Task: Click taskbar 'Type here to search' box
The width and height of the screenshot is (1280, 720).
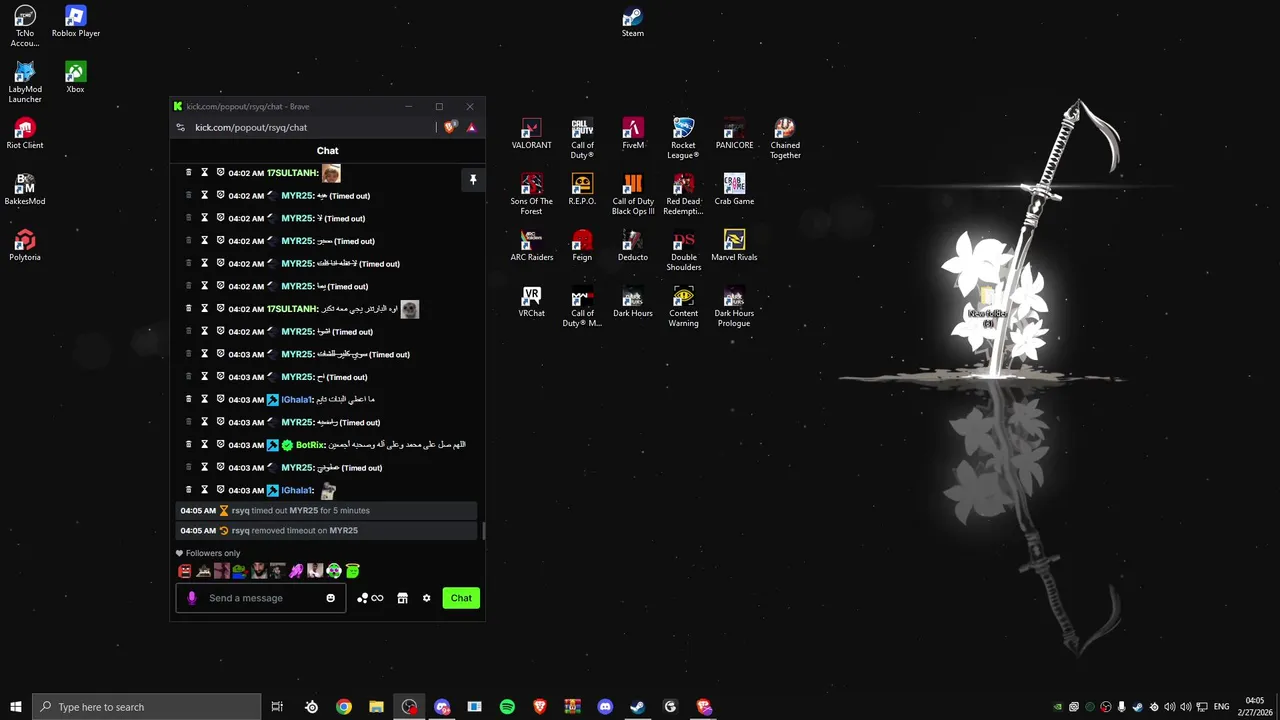Action: [x=147, y=707]
